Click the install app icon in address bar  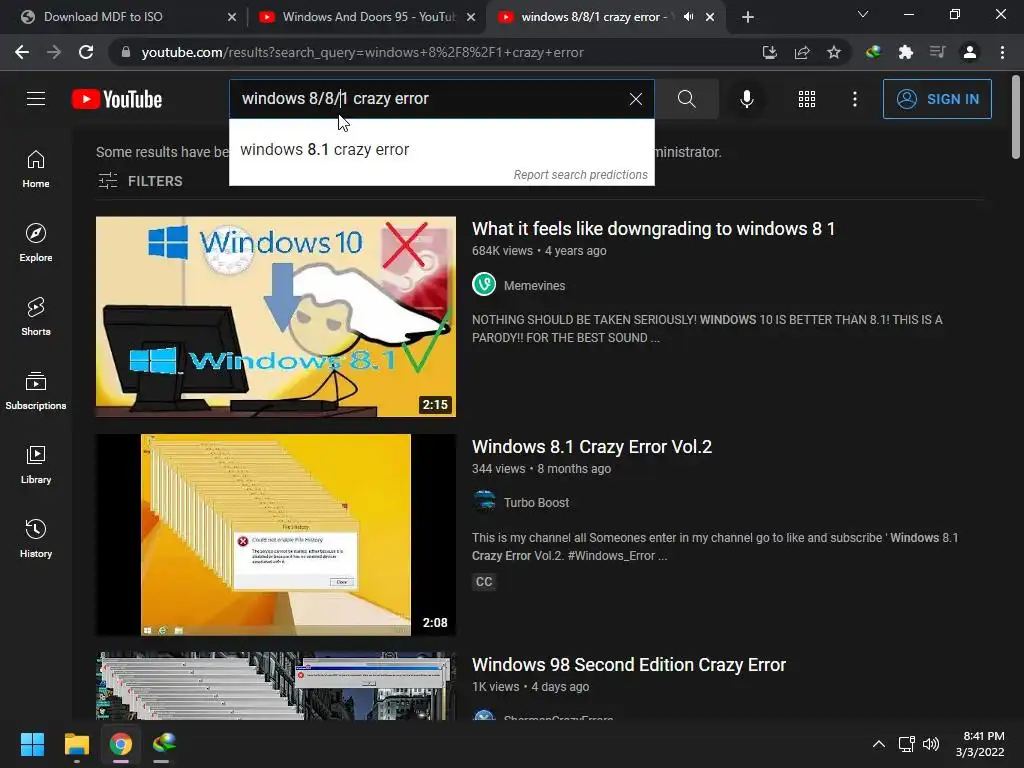tap(770, 52)
